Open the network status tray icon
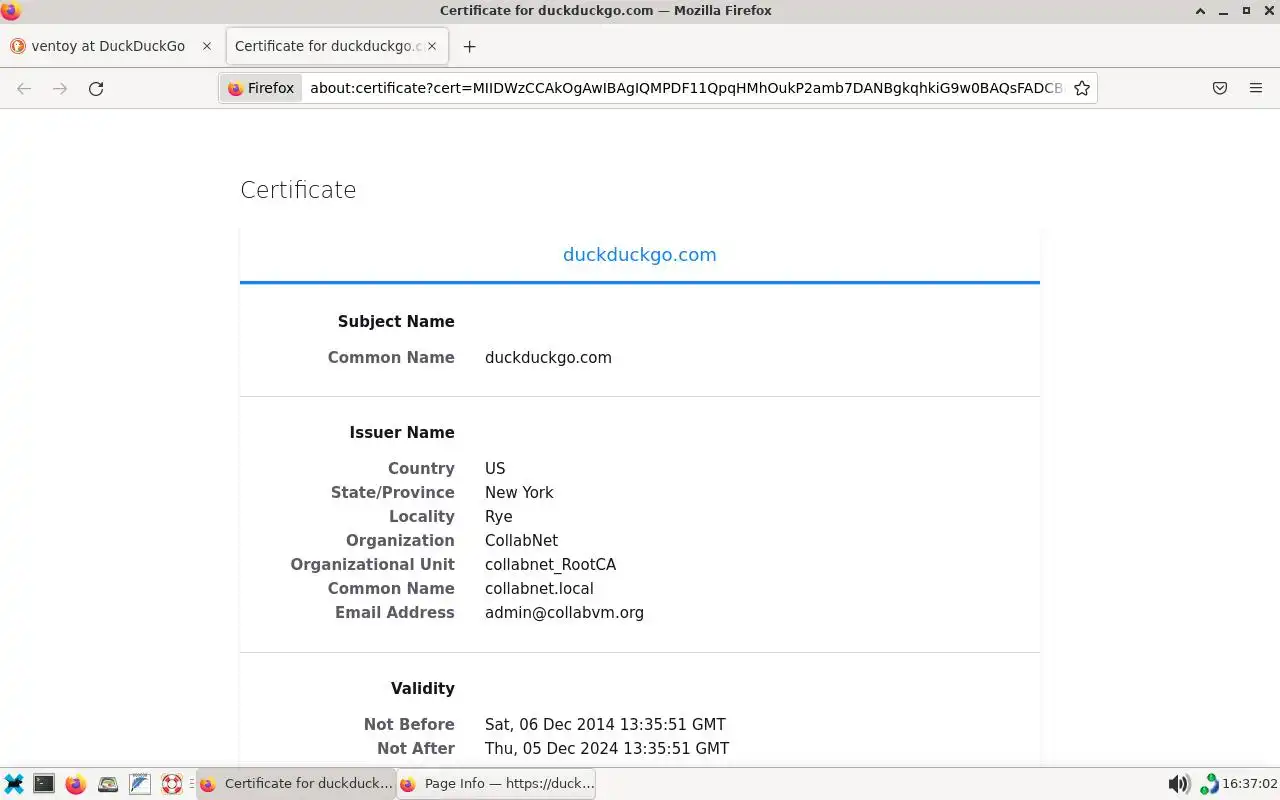The image size is (1280, 800). pyautogui.click(x=1209, y=784)
